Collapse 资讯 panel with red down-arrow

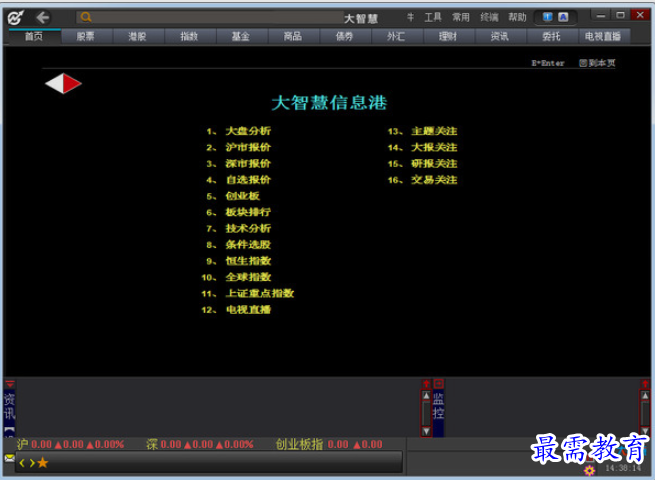(x=10, y=383)
